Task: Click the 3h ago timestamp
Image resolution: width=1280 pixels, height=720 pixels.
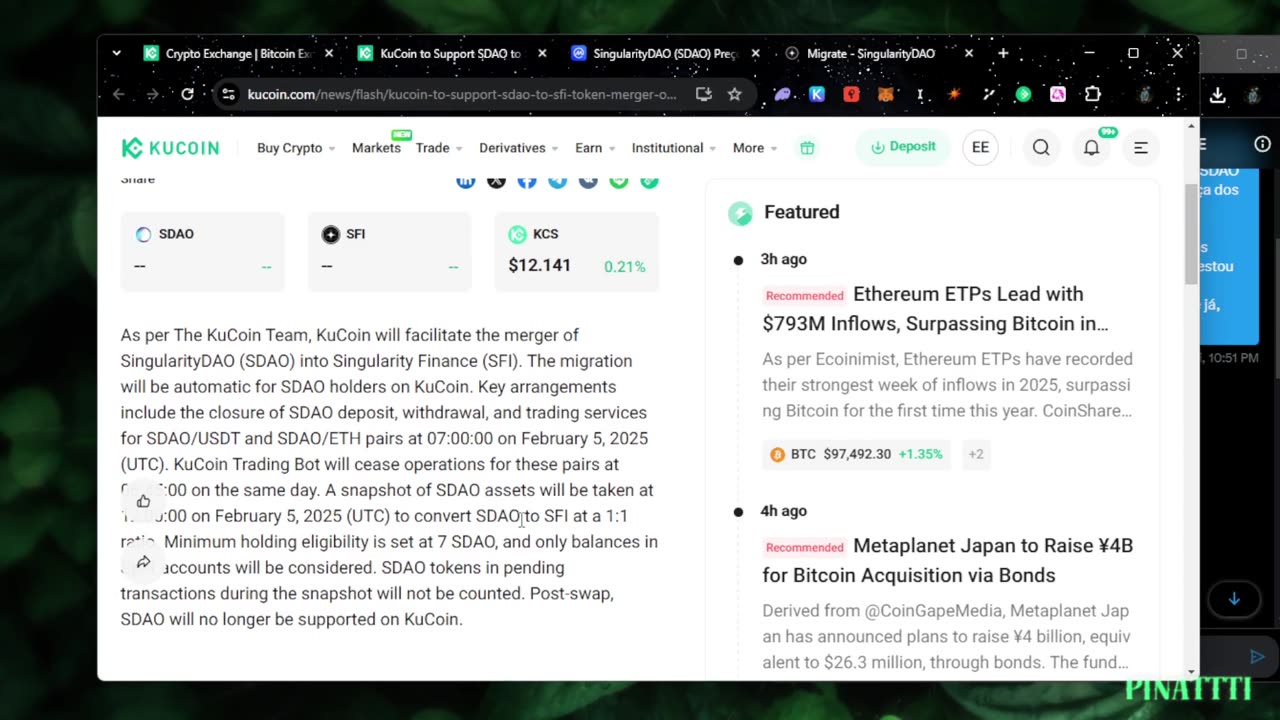Action: (783, 259)
